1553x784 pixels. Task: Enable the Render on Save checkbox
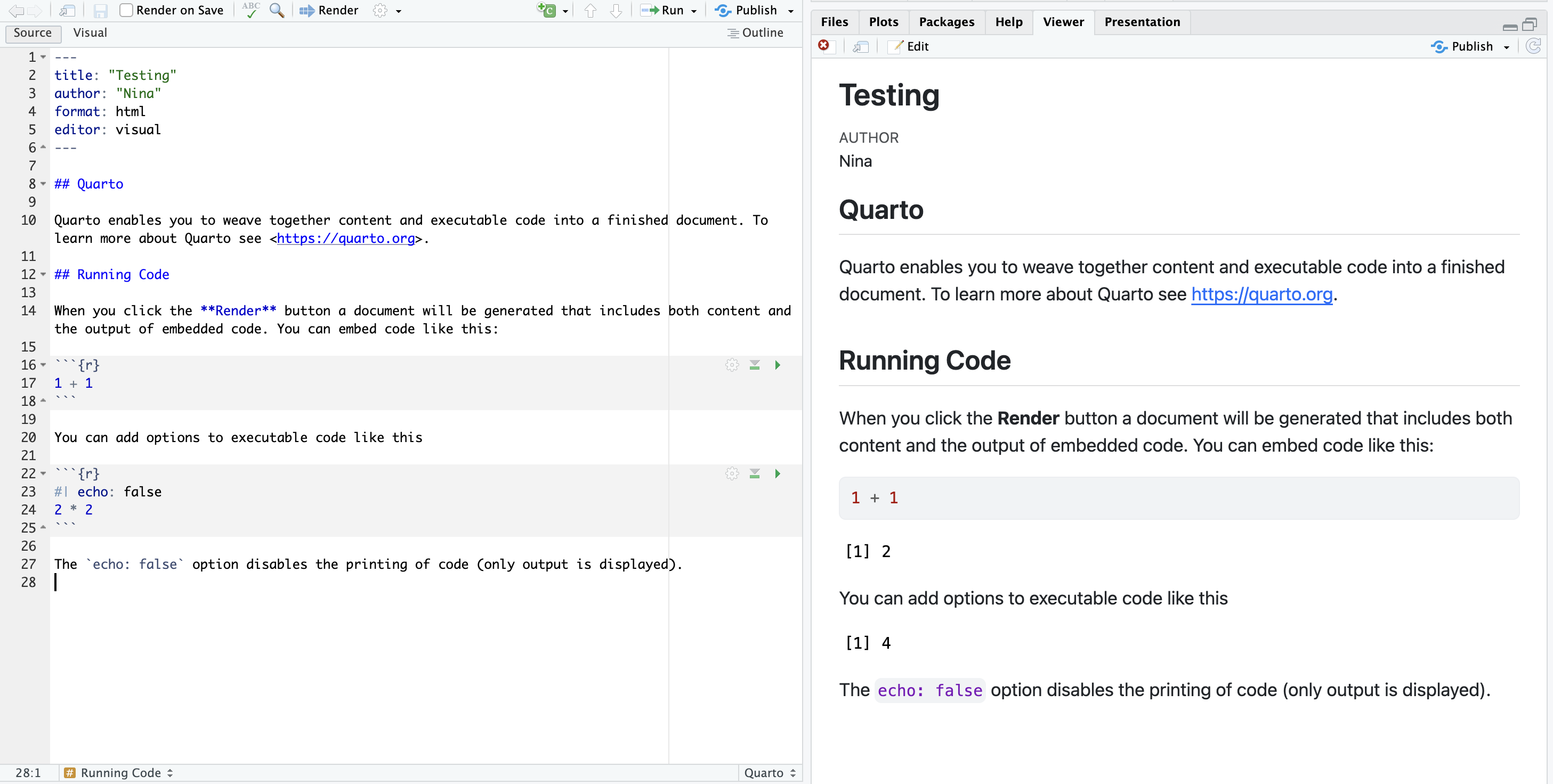(125, 10)
